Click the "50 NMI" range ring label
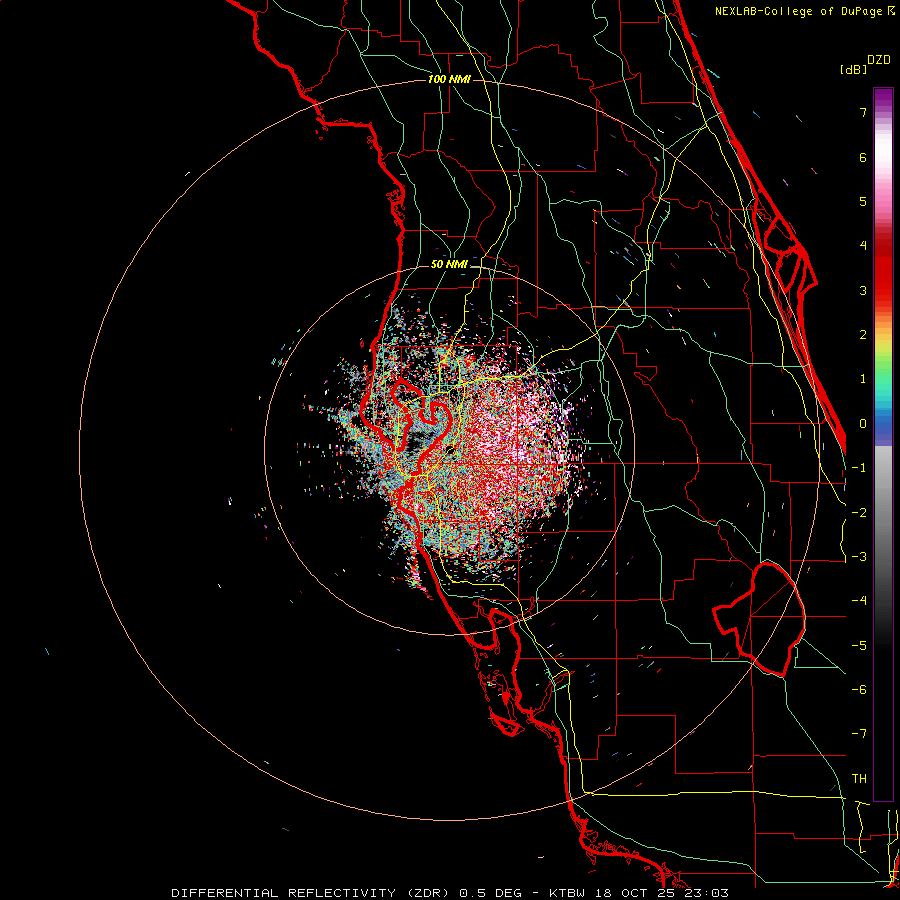Image resolution: width=900 pixels, height=900 pixels. click(449, 264)
